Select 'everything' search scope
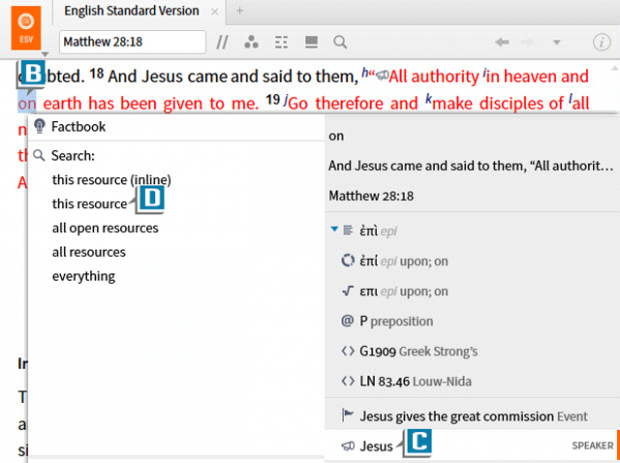Viewport: 620px width, 463px height. coord(83,276)
